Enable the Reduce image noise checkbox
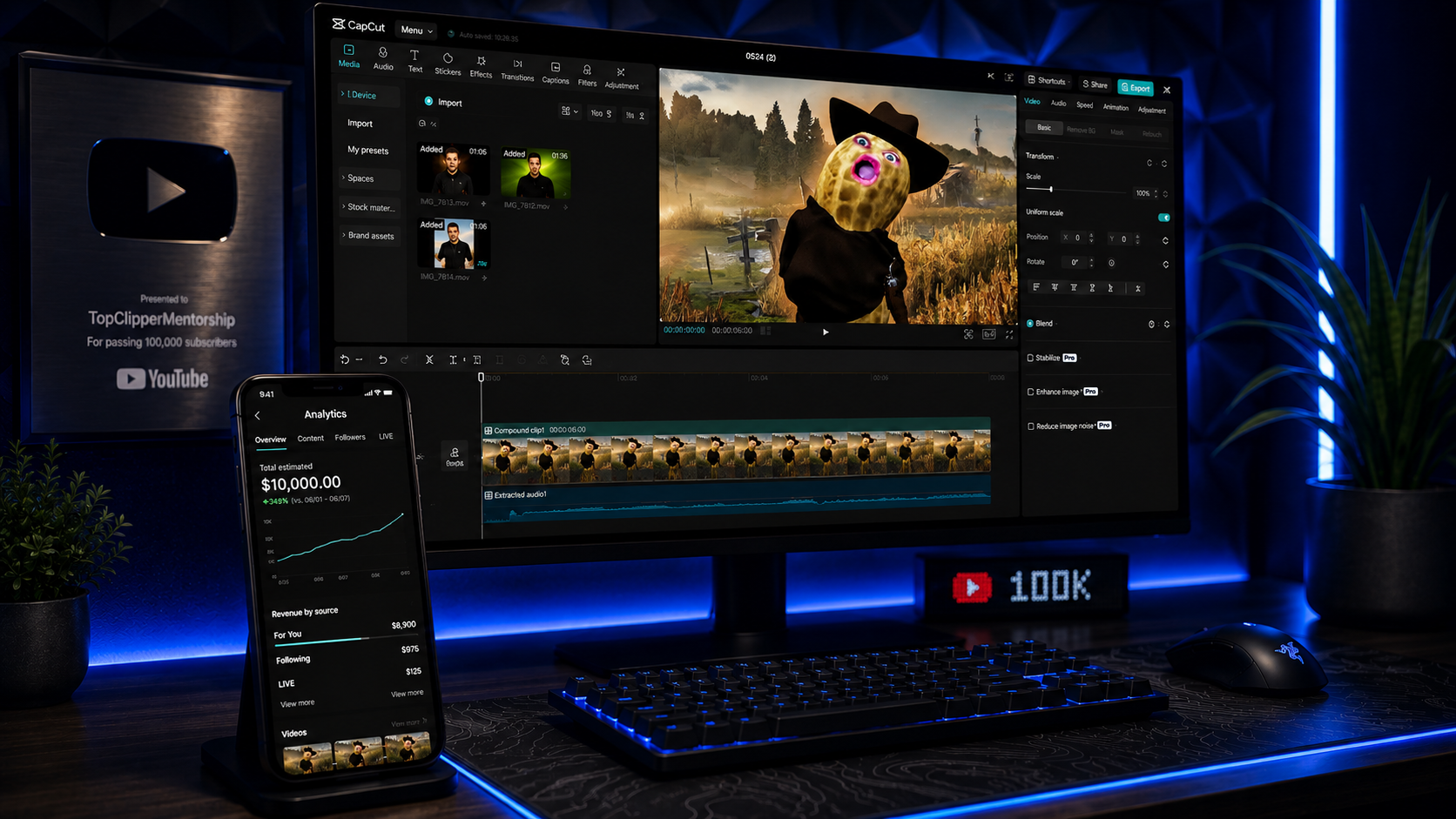This screenshot has height=819, width=1456. click(1031, 426)
